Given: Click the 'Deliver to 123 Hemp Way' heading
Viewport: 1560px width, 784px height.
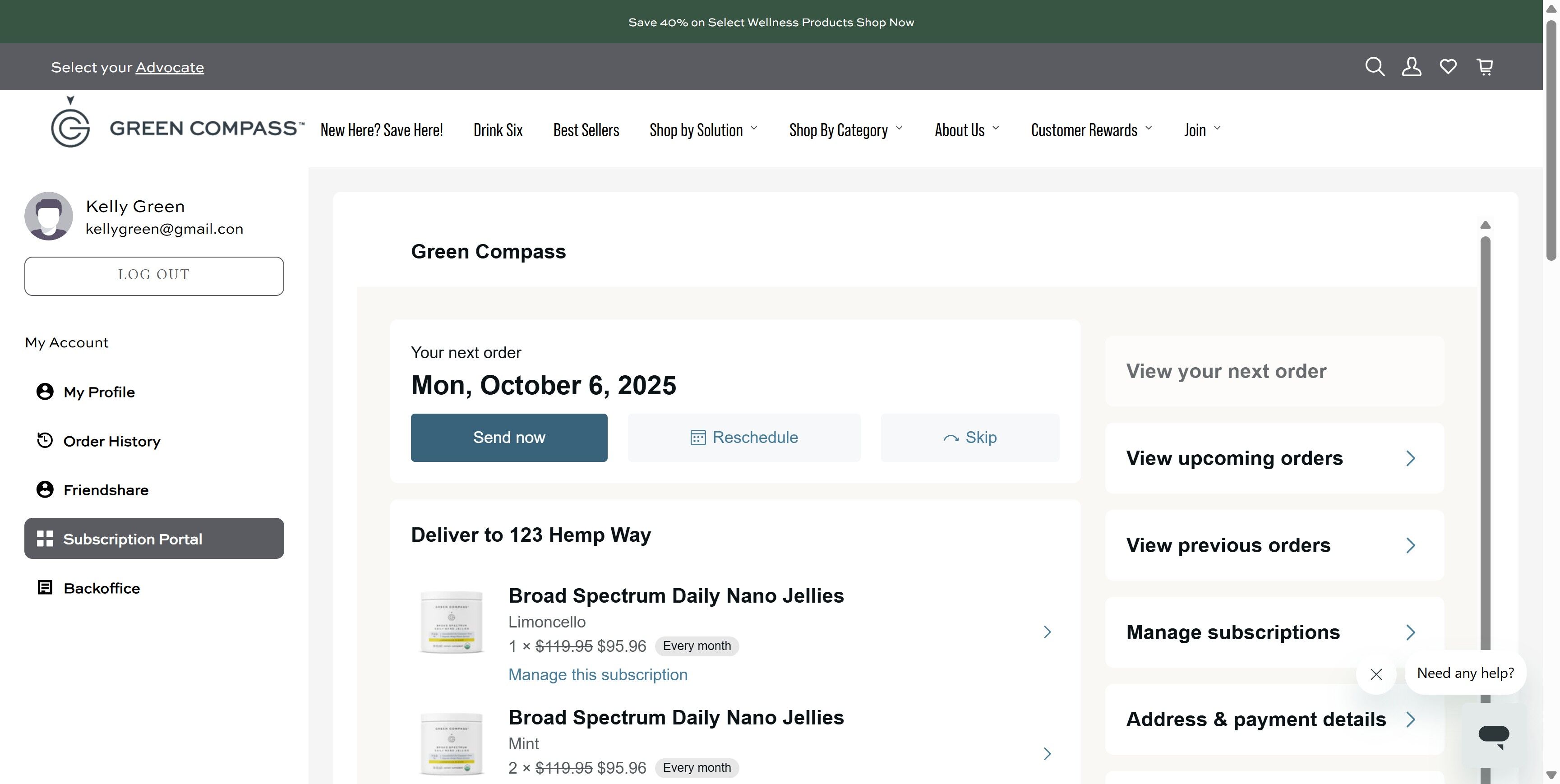Looking at the screenshot, I should pos(531,535).
